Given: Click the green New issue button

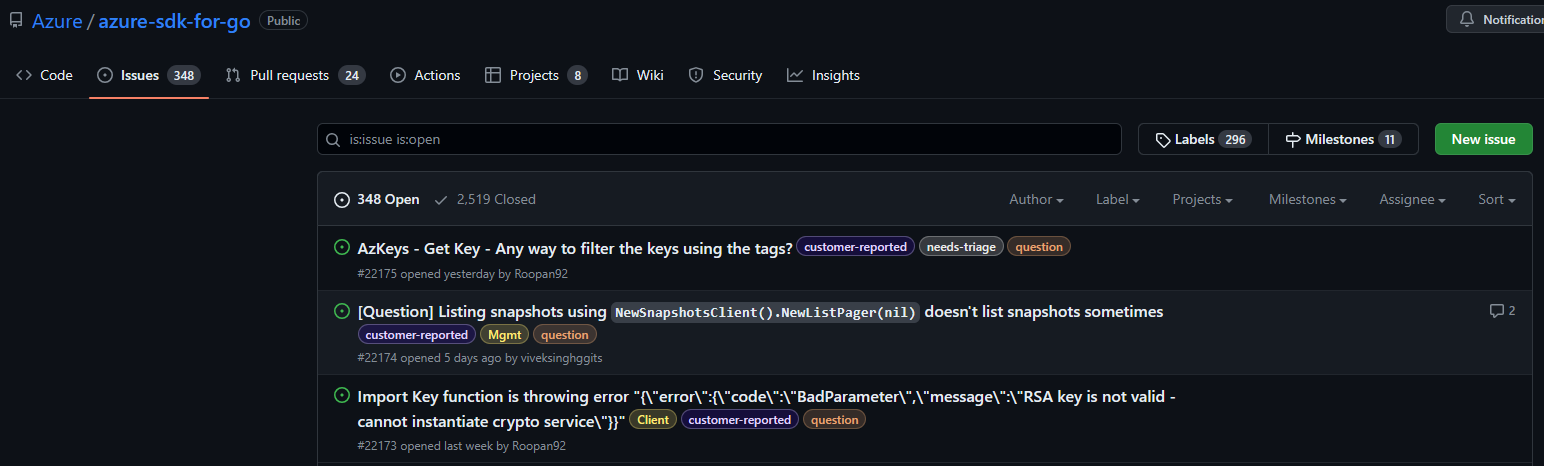Looking at the screenshot, I should [1483, 139].
